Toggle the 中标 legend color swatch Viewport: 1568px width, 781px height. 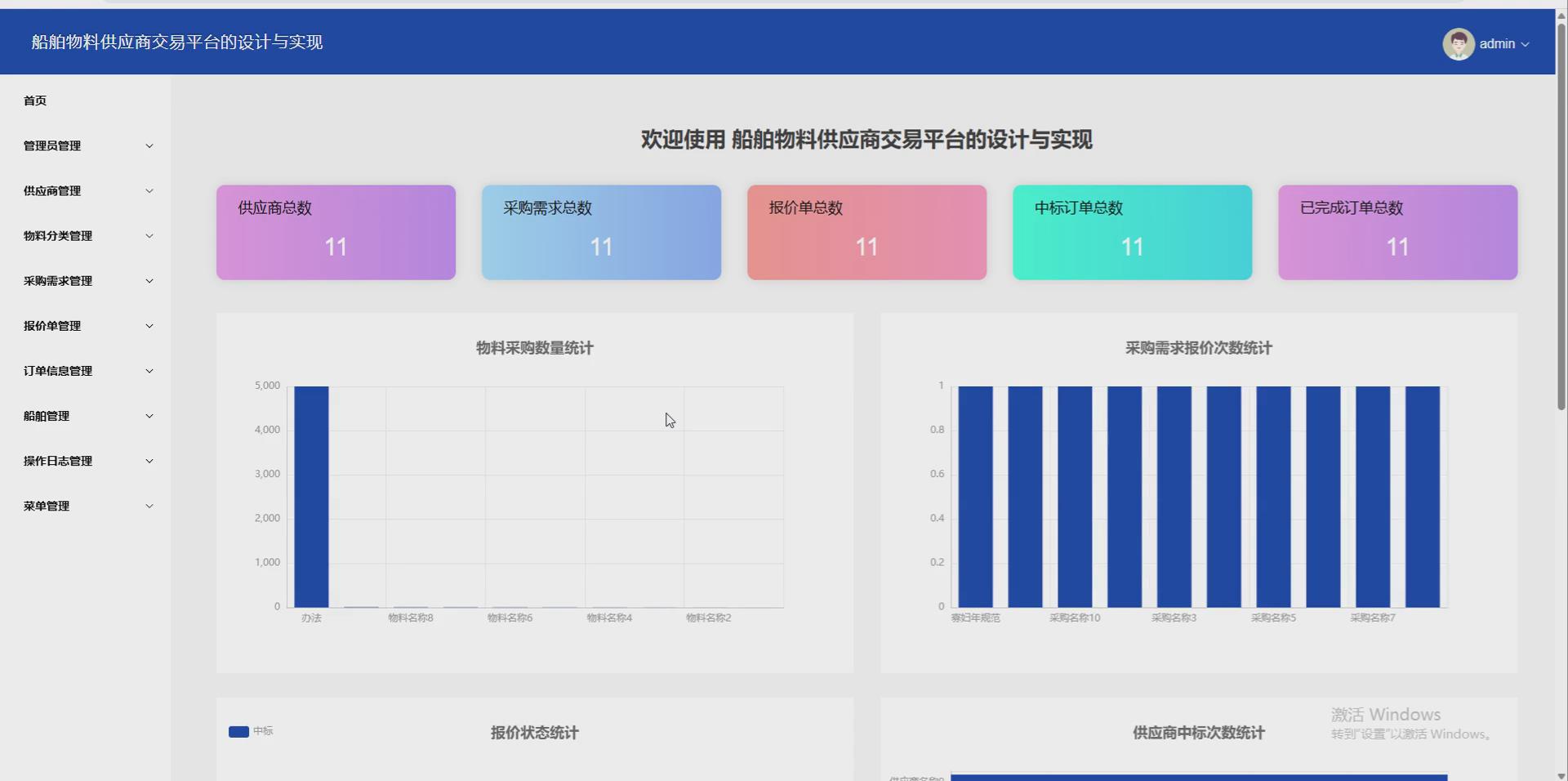[x=238, y=731]
